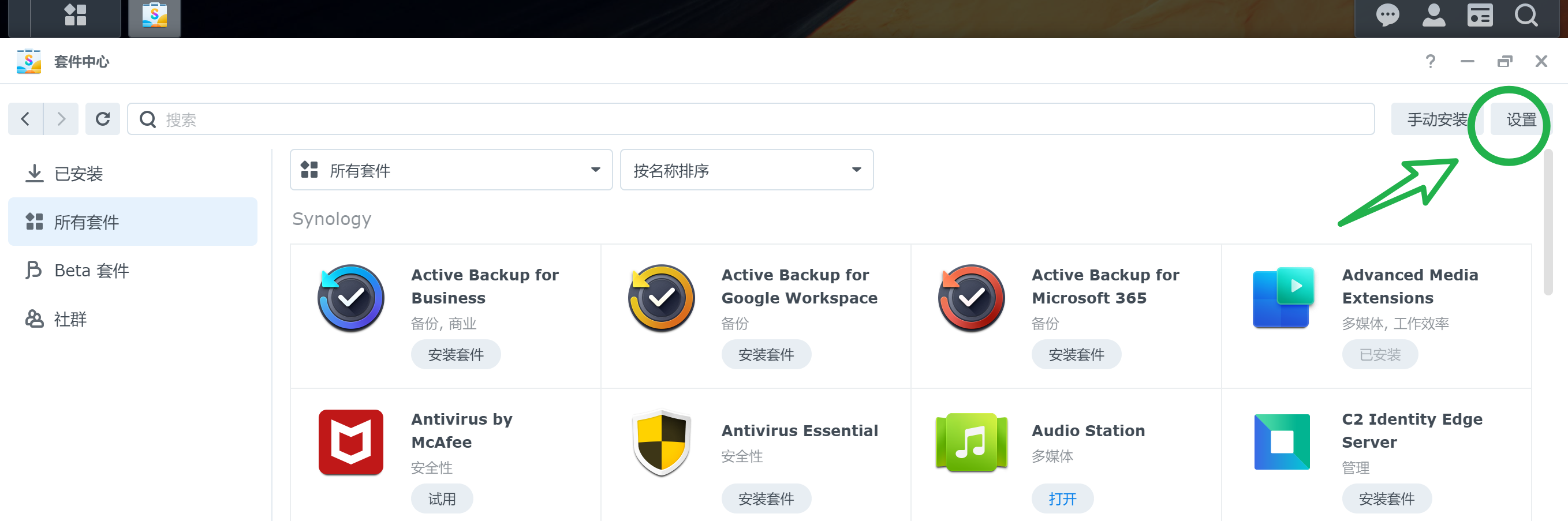
Task: Open the DSM main menu grid icon
Action: 76,15
